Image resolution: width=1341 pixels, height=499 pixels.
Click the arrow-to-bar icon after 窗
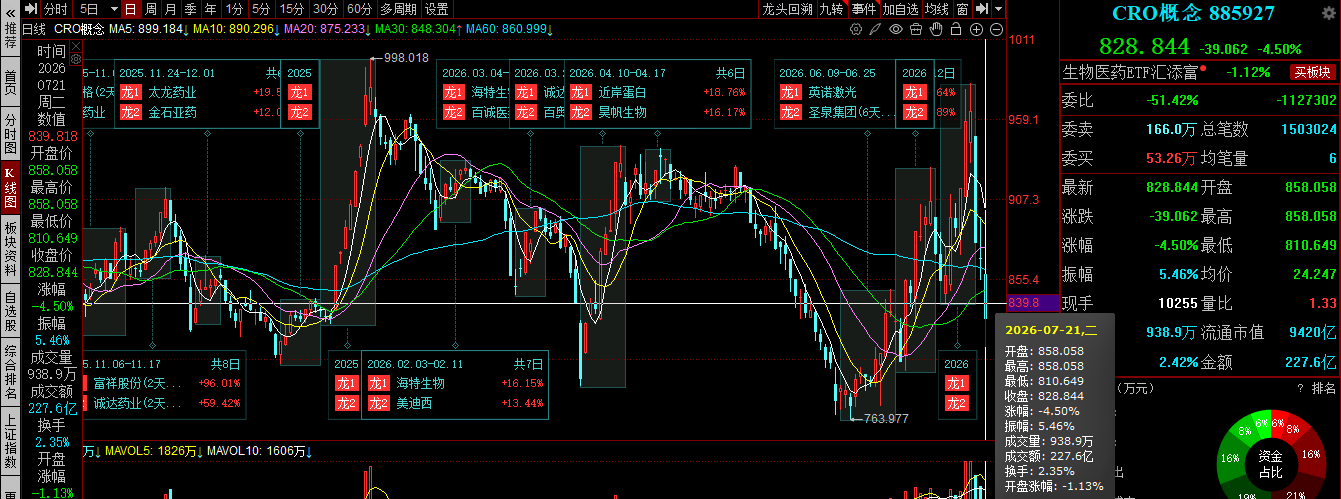pyautogui.click(x=982, y=9)
